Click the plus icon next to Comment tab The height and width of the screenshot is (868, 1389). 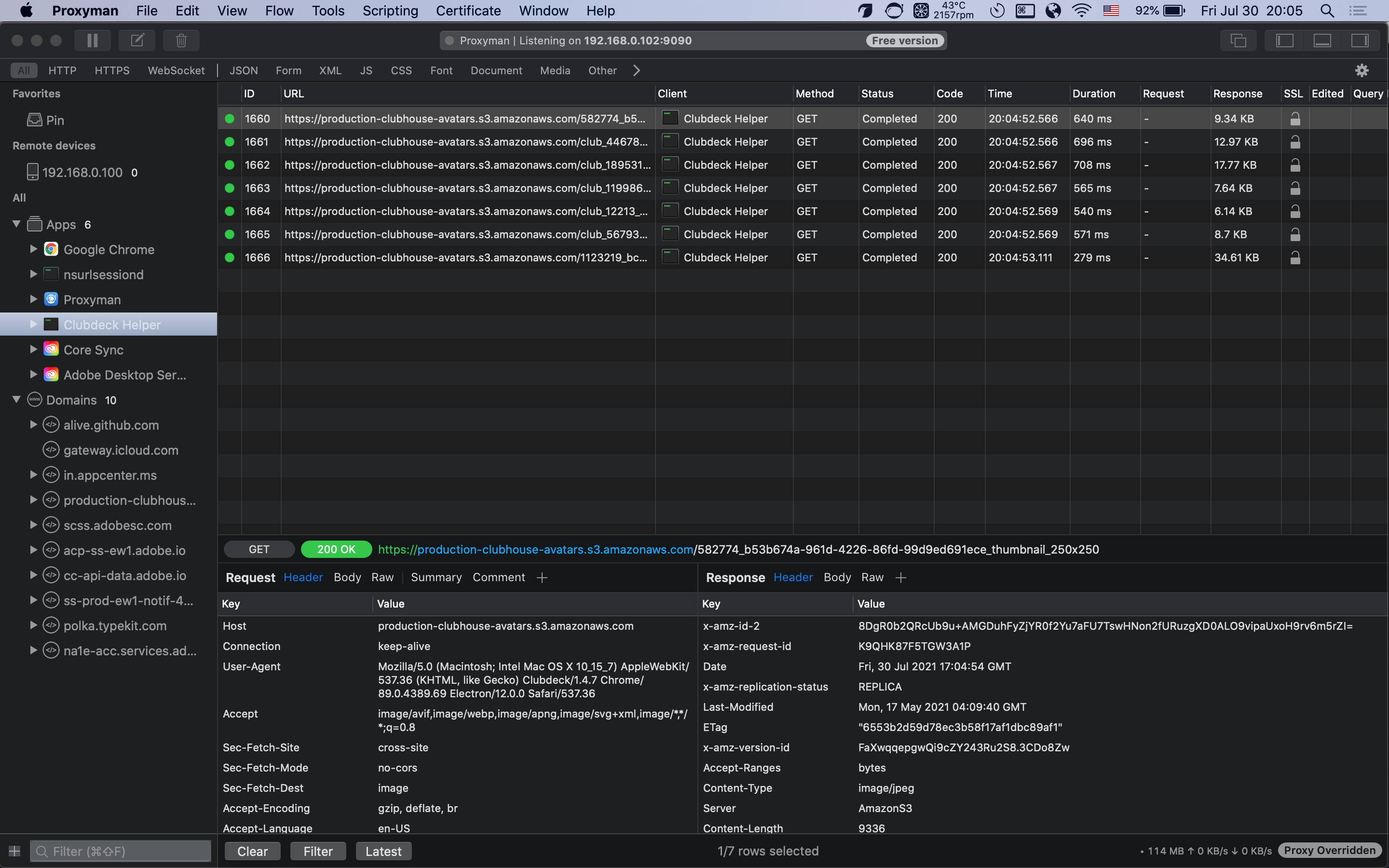point(542,578)
